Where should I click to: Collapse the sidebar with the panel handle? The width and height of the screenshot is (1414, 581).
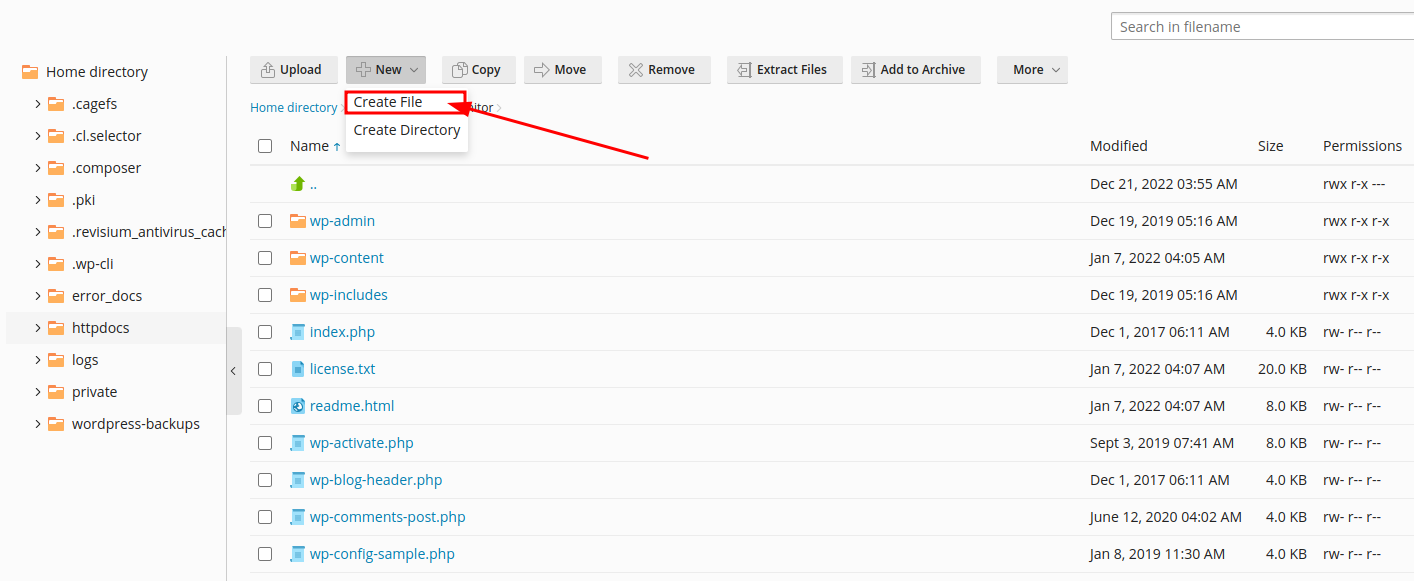234,371
